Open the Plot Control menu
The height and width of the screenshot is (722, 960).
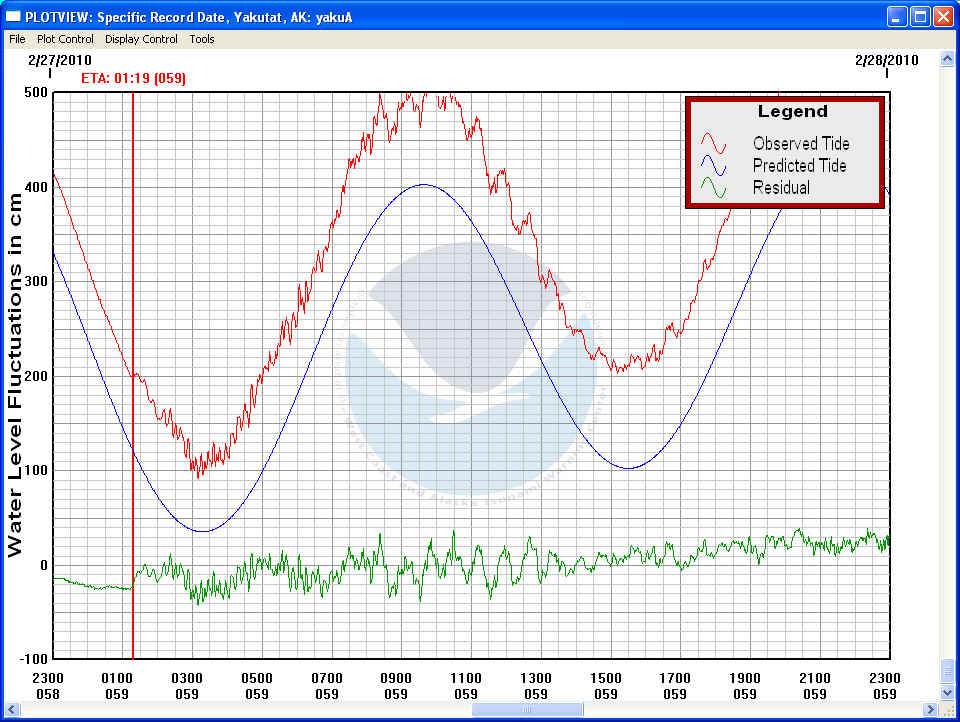tap(65, 39)
